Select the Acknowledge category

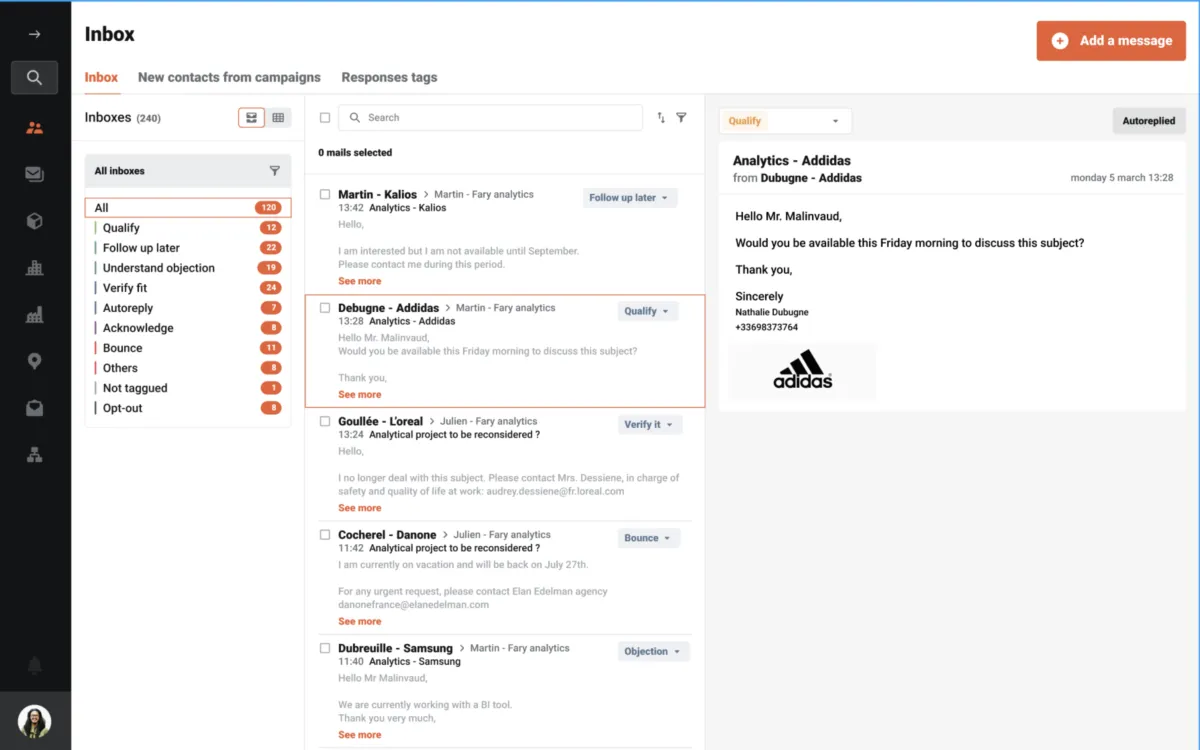[188, 328]
